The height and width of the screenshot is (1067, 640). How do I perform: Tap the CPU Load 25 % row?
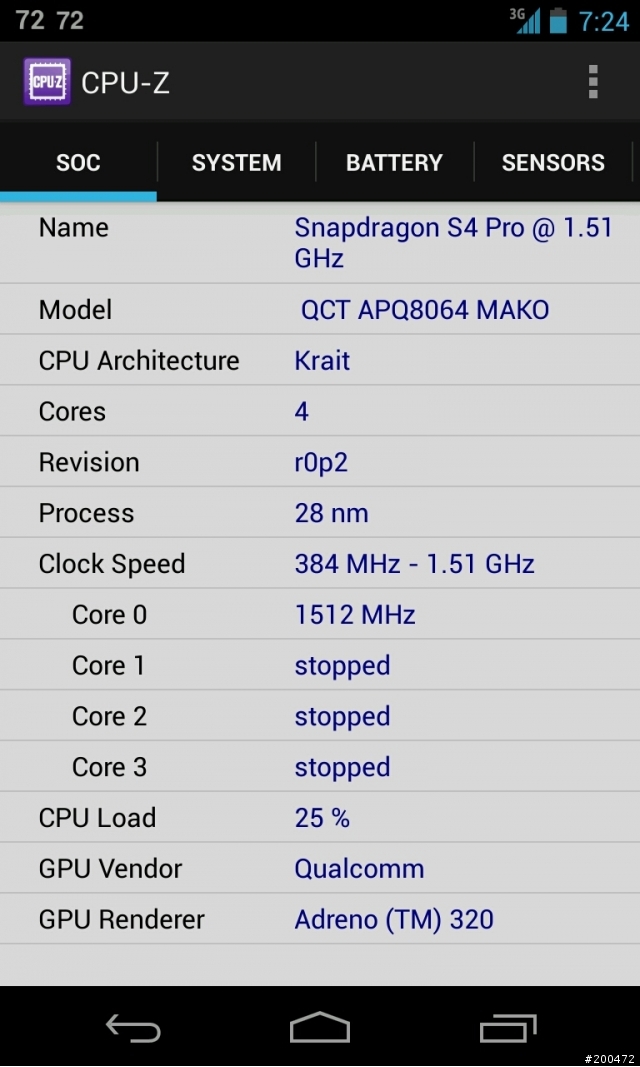[x=320, y=817]
